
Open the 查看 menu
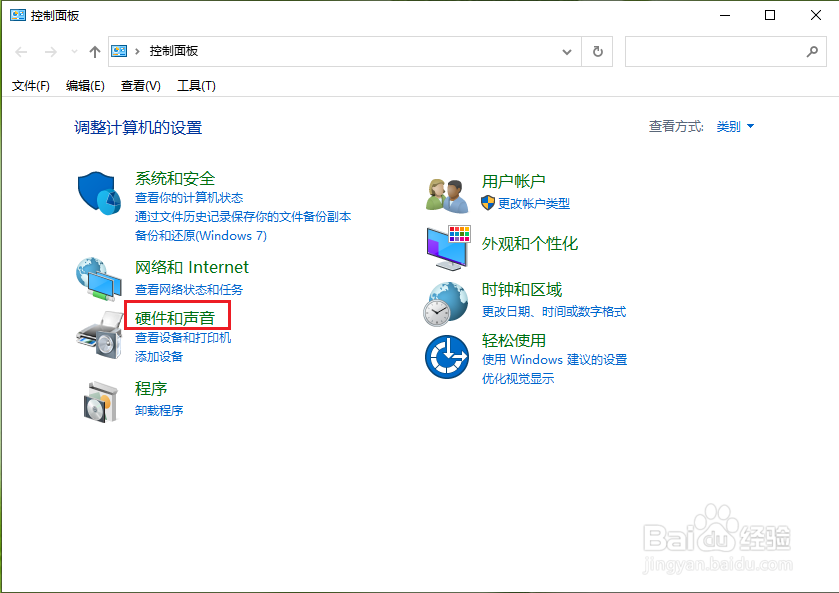pyautogui.click(x=141, y=86)
